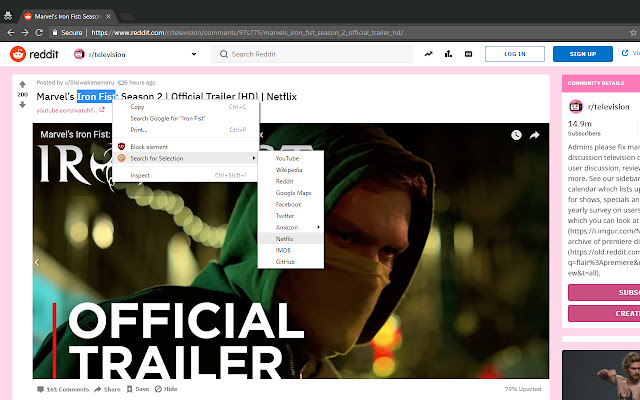Downvote the Iron Fist post
This screenshot has height=400, width=640.
coord(22,104)
